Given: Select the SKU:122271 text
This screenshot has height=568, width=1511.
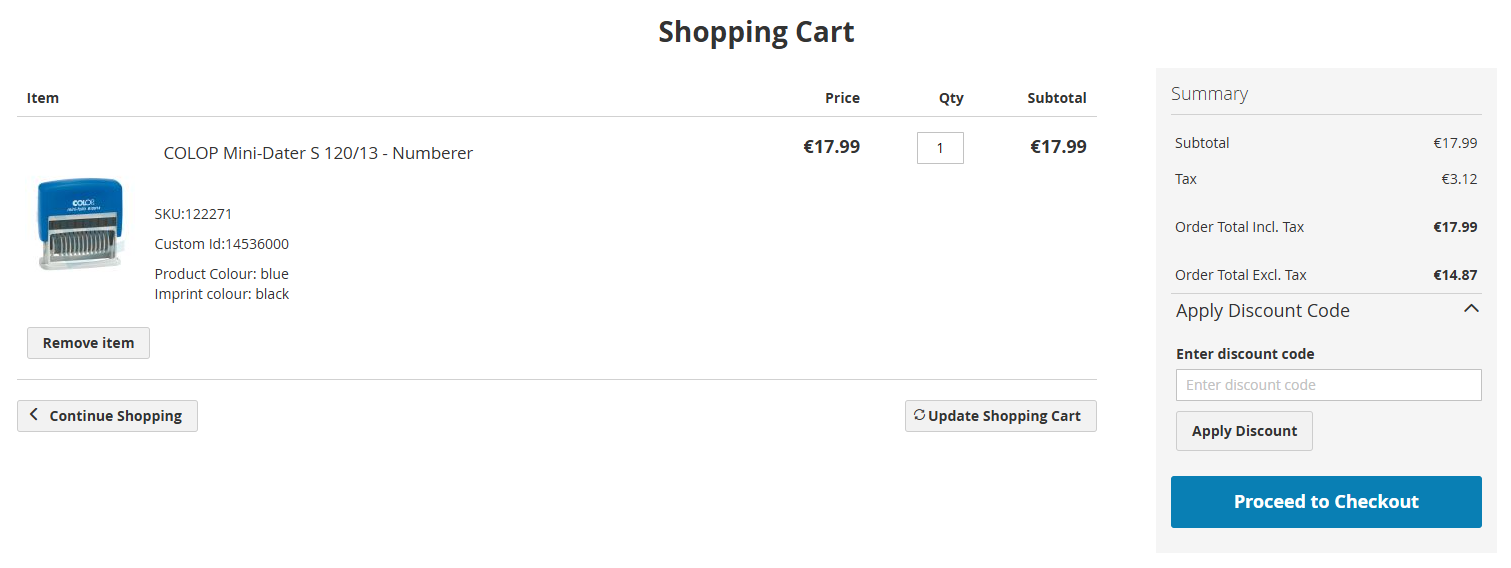Looking at the screenshot, I should (x=193, y=214).
